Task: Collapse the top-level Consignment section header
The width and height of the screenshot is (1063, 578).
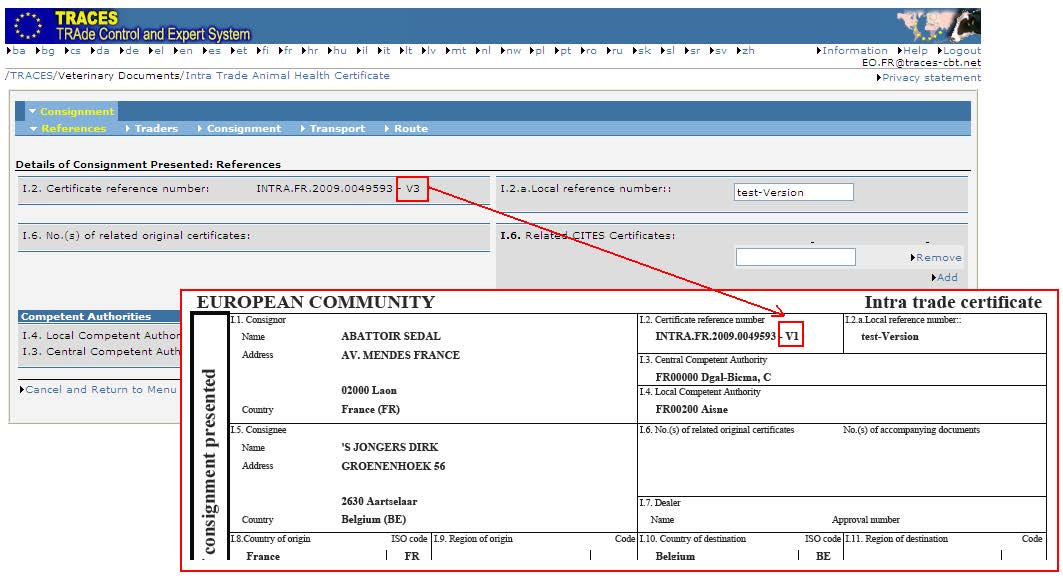Action: (x=72, y=111)
